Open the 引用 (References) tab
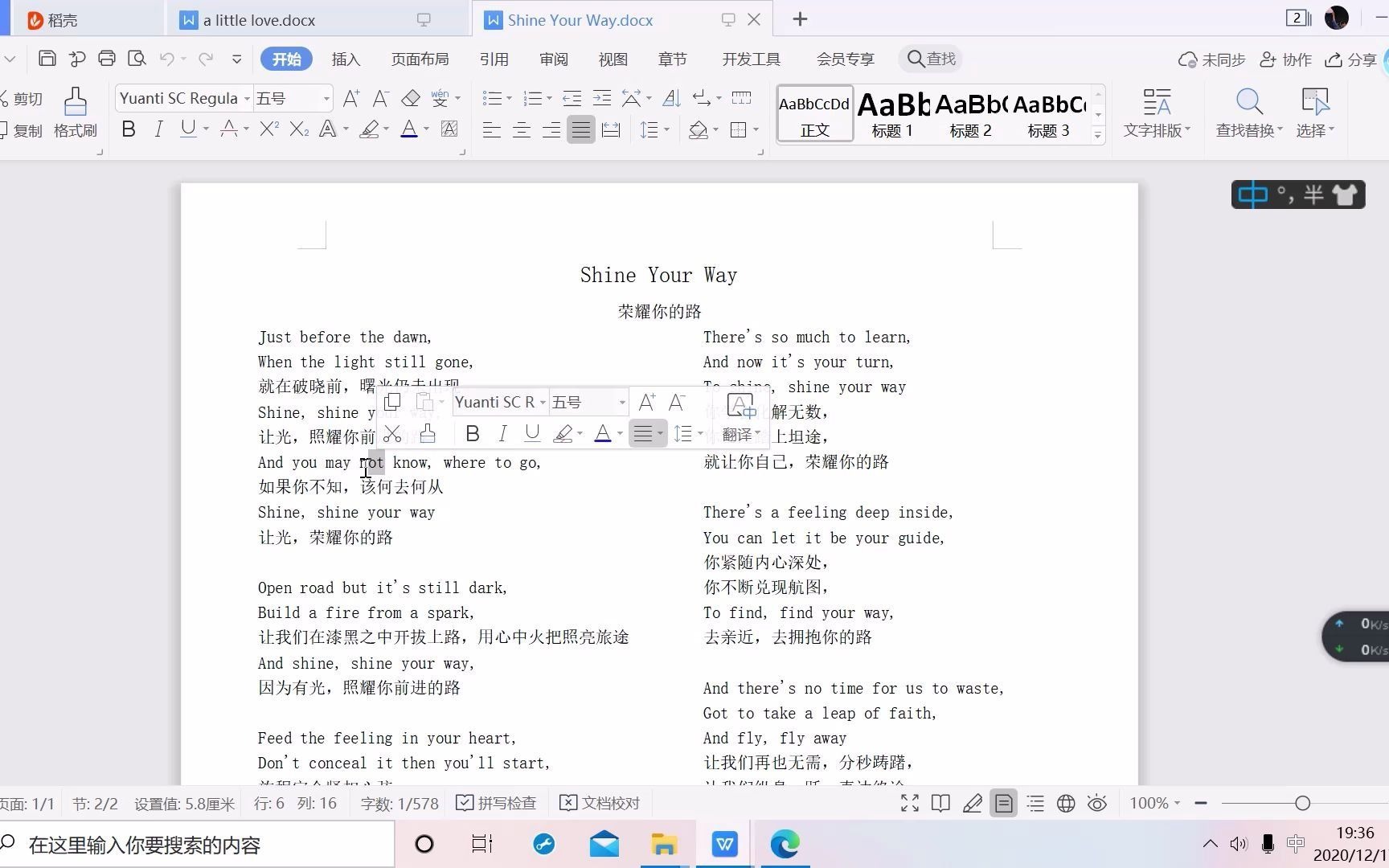Image resolution: width=1389 pixels, height=868 pixels. coord(494,59)
